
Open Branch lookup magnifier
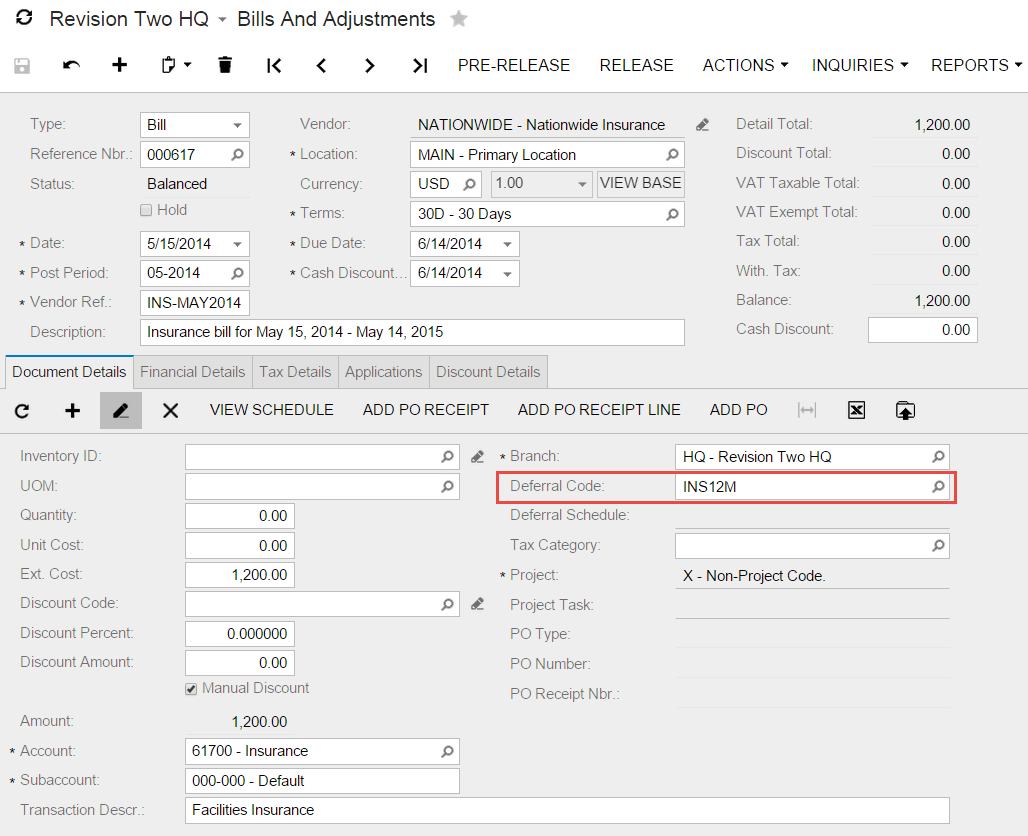pos(938,456)
